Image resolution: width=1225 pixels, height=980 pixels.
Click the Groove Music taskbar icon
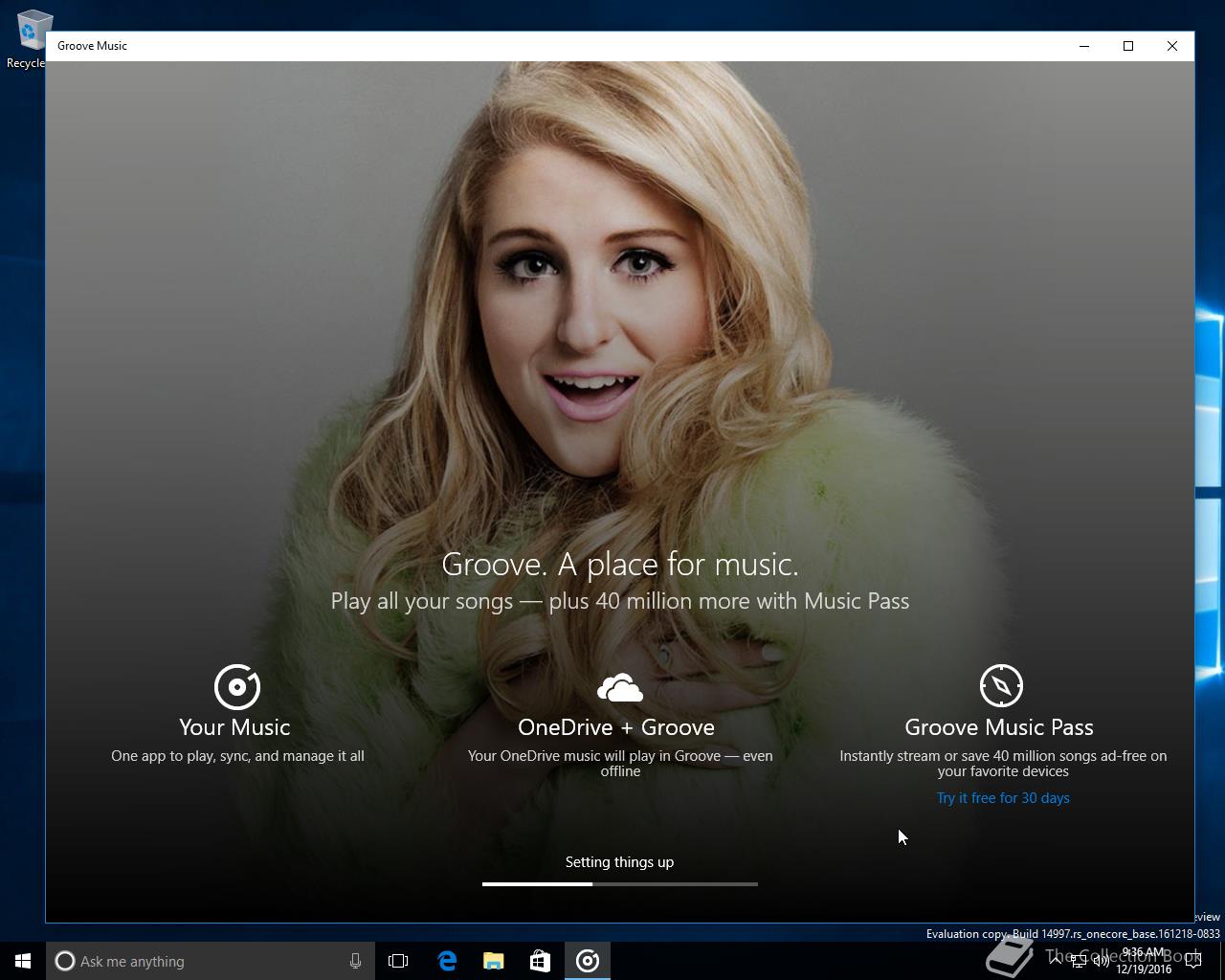588,961
